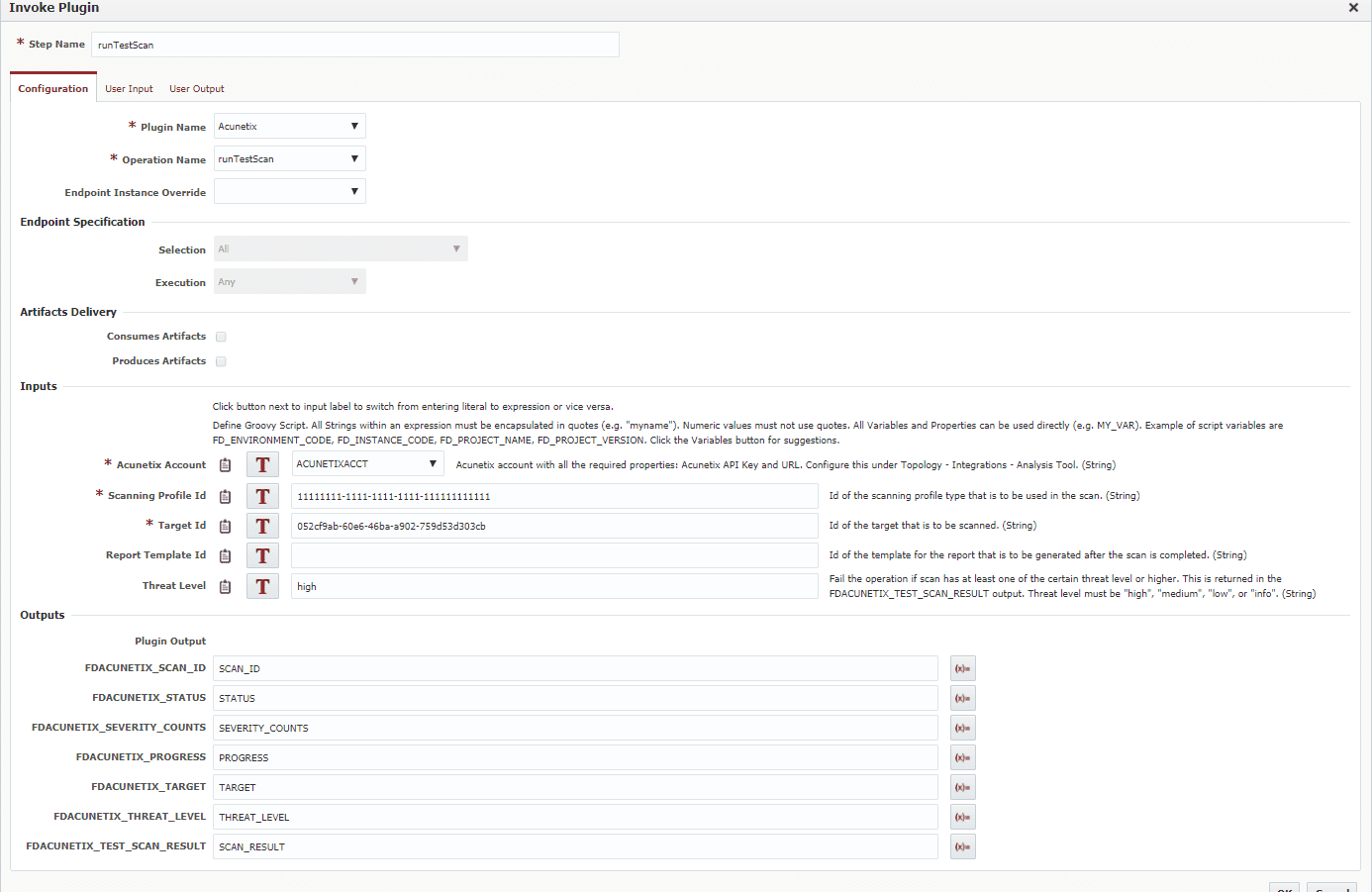The image size is (1372, 892).
Task: Click the Target Id input field
Action: [x=554, y=526]
